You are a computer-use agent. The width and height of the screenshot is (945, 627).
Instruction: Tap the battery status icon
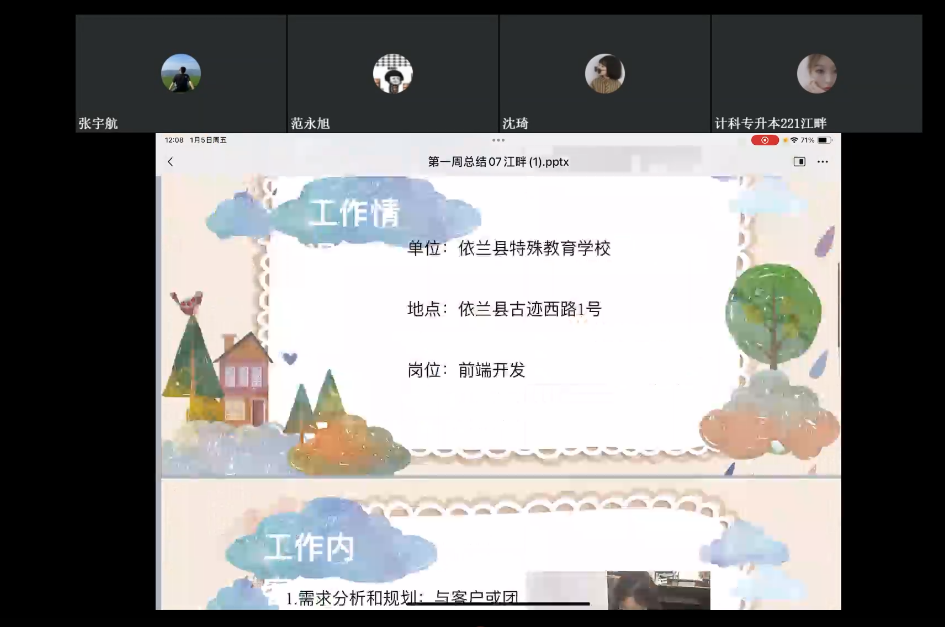[x=823, y=141]
